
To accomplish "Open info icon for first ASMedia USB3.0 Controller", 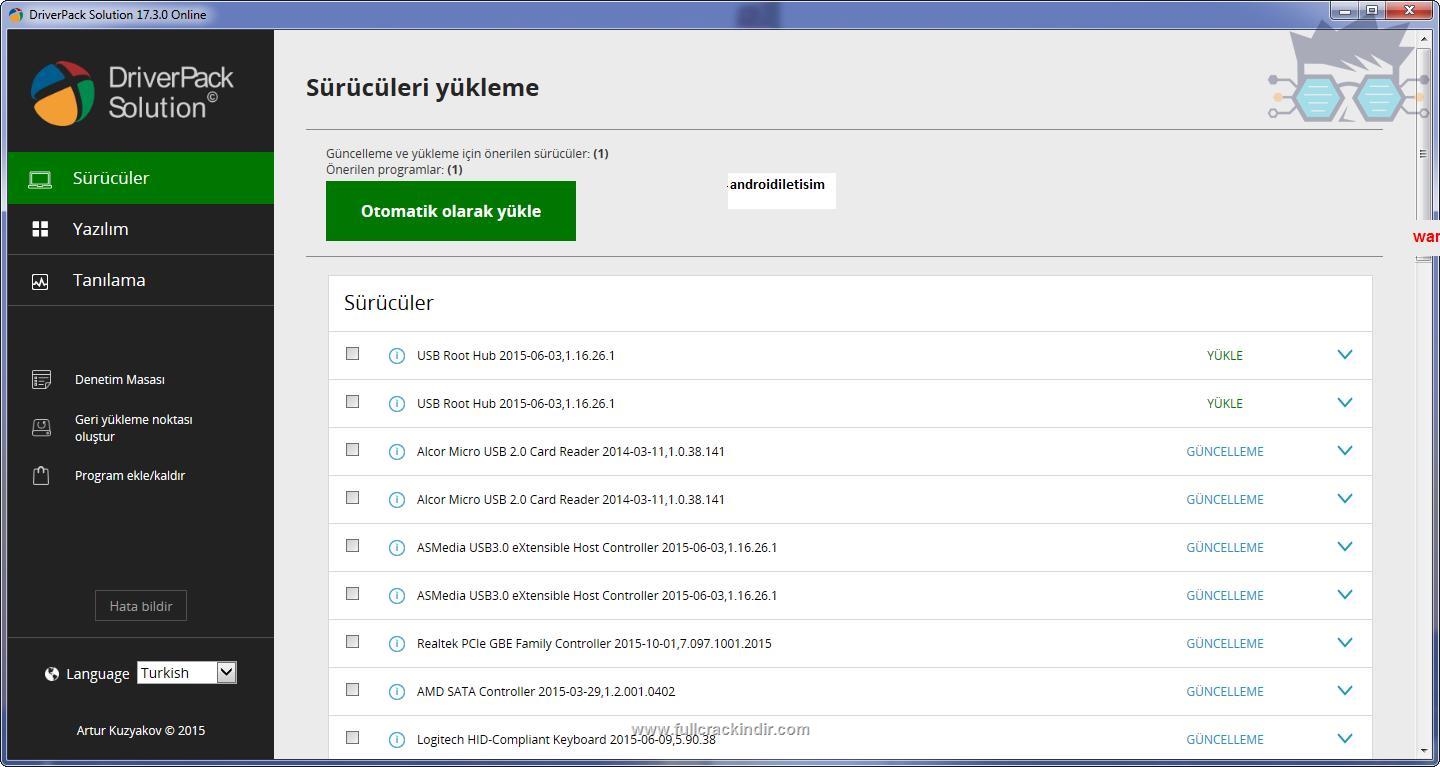I will [396, 548].
